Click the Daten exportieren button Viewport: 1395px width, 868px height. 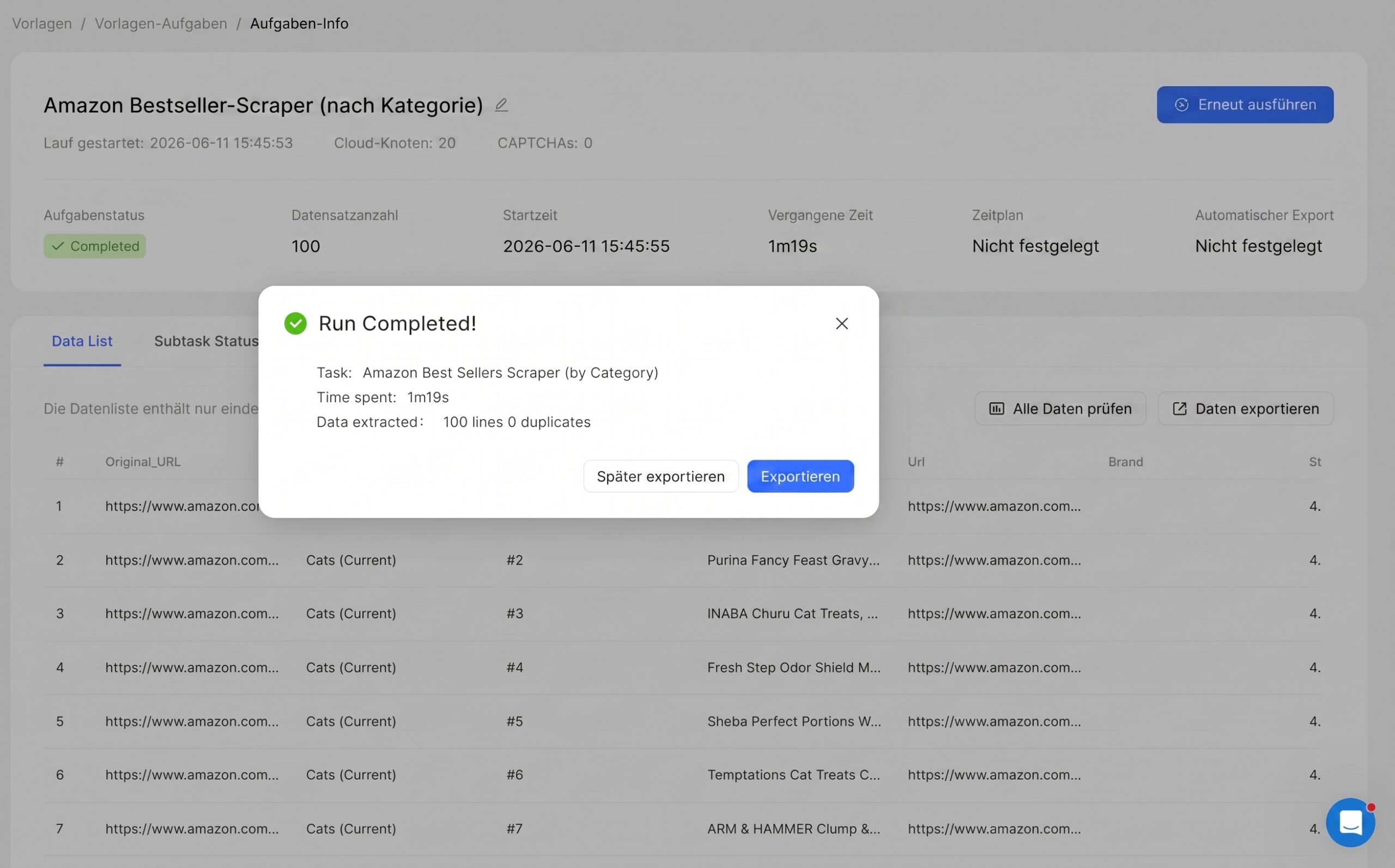tap(1245, 409)
